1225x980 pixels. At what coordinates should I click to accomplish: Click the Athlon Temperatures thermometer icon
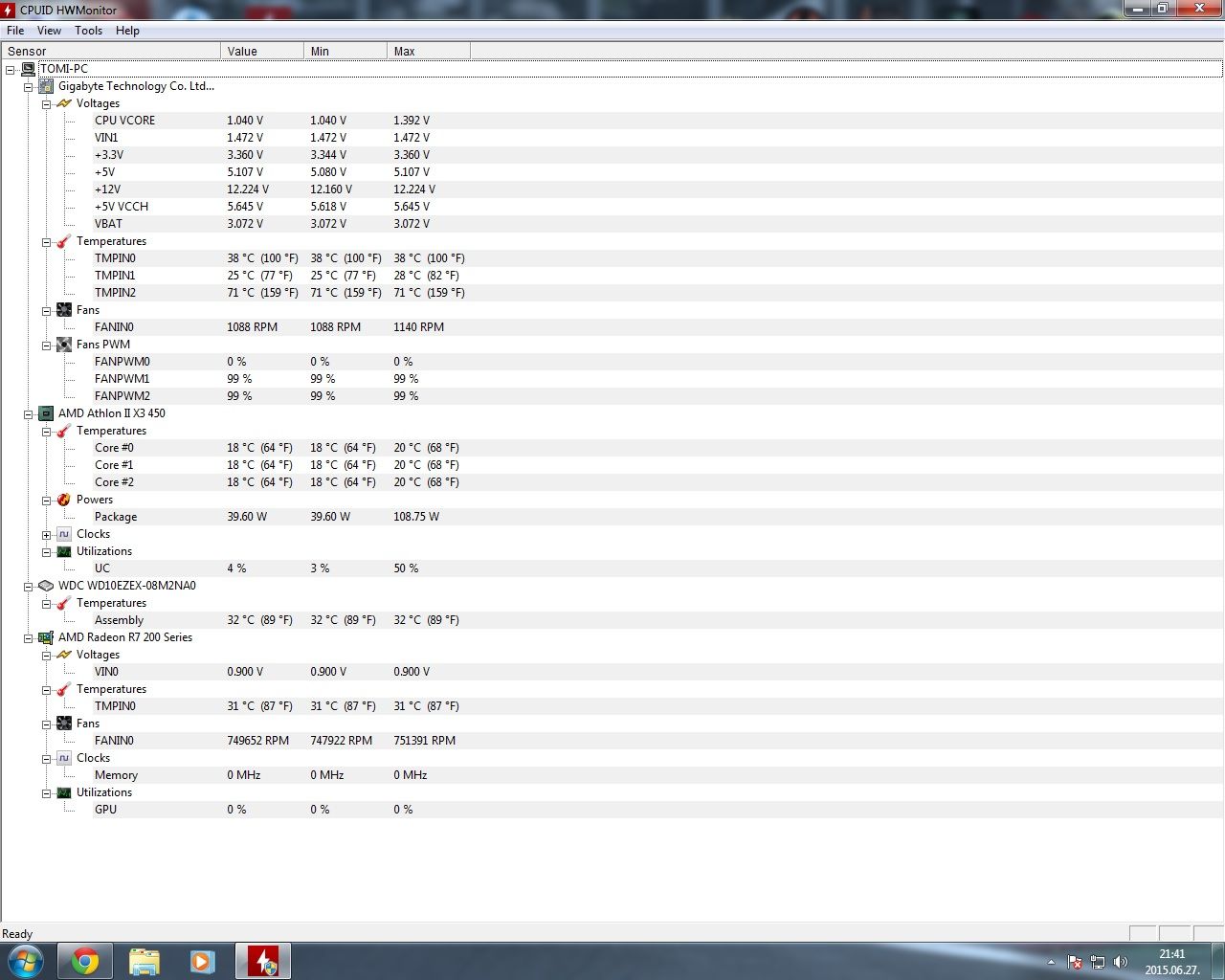point(63,431)
